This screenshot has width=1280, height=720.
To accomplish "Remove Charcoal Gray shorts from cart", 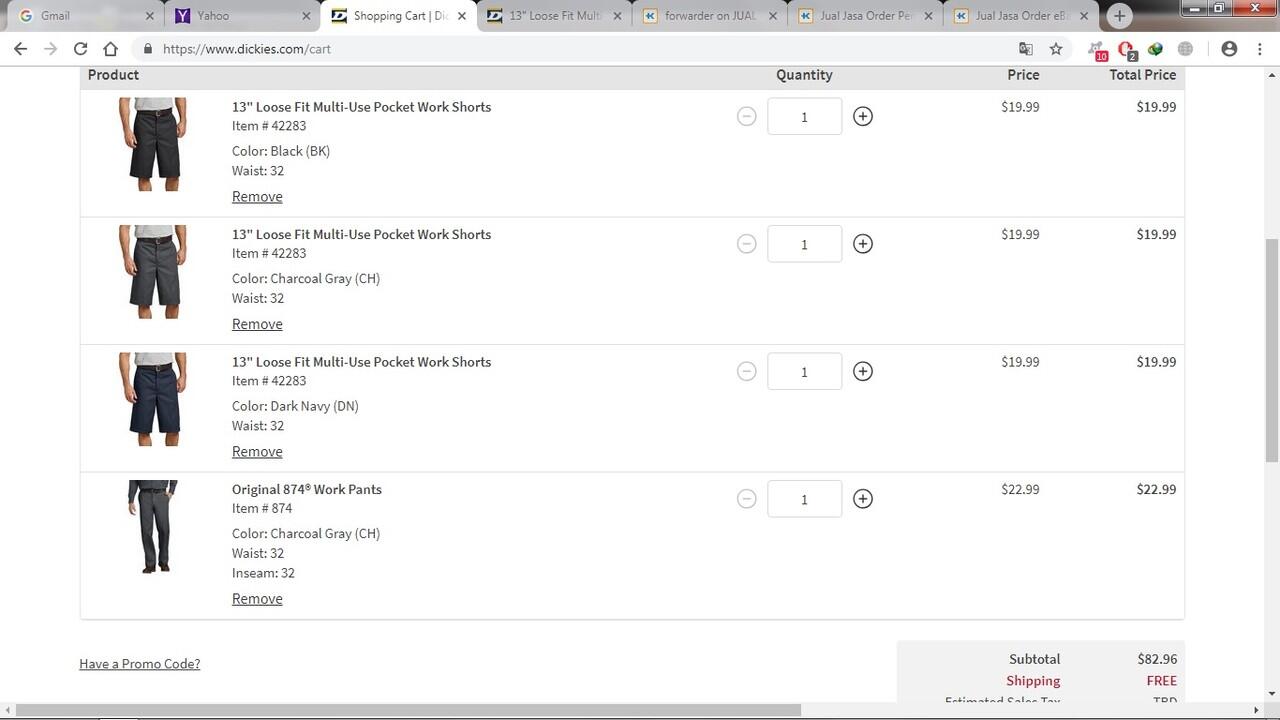I will click(257, 324).
